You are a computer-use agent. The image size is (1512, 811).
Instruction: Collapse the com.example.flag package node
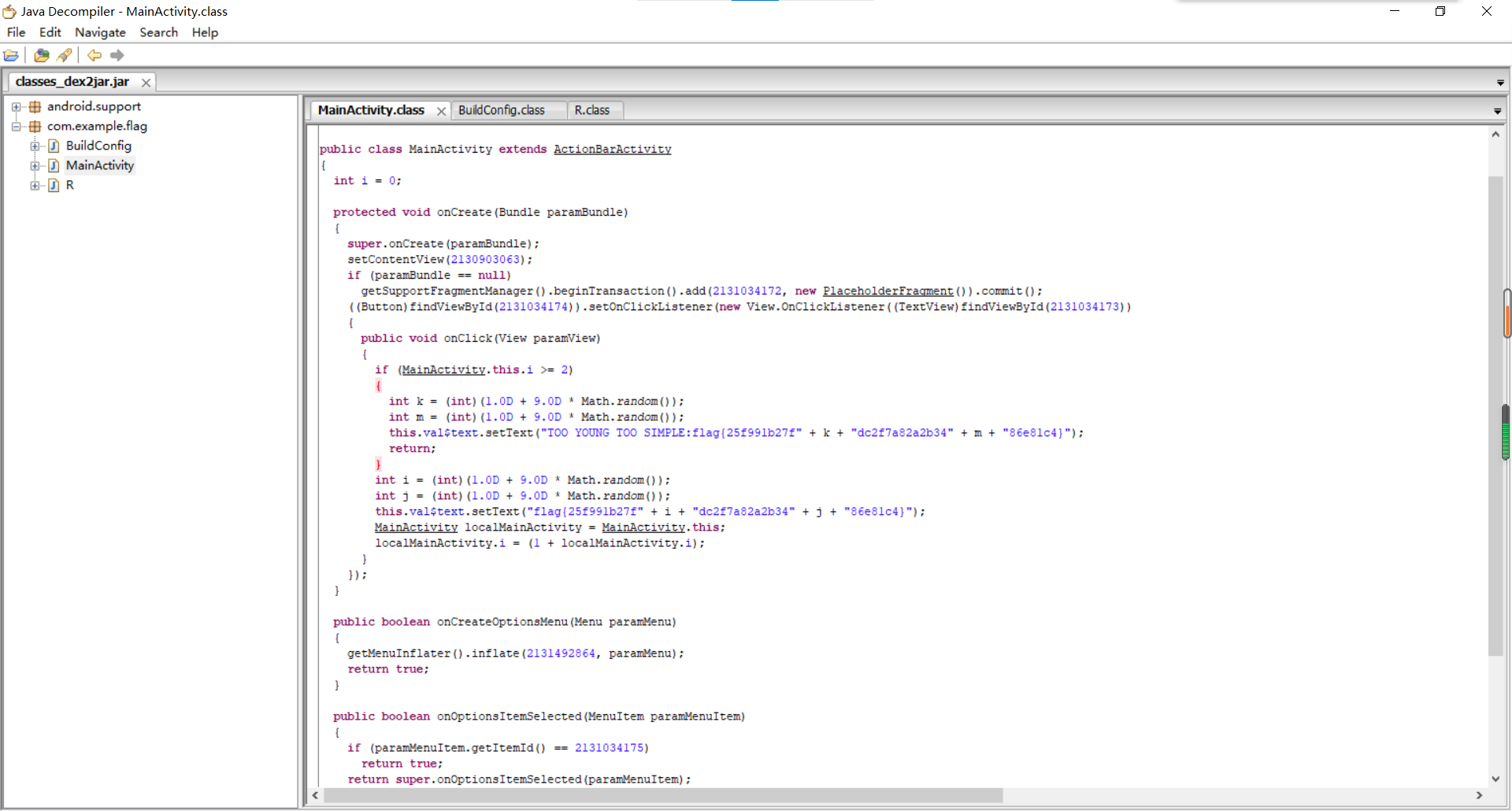pos(16,127)
